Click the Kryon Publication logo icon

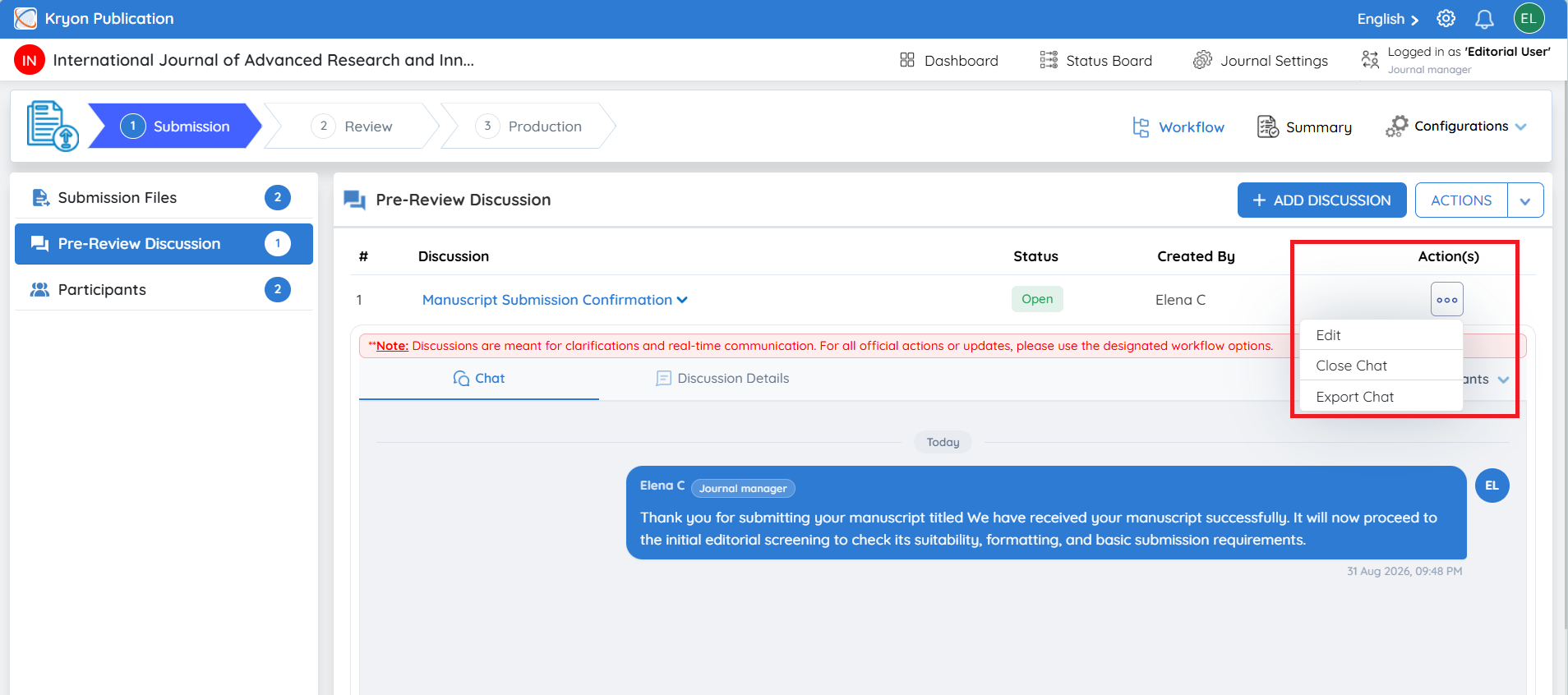[x=25, y=18]
